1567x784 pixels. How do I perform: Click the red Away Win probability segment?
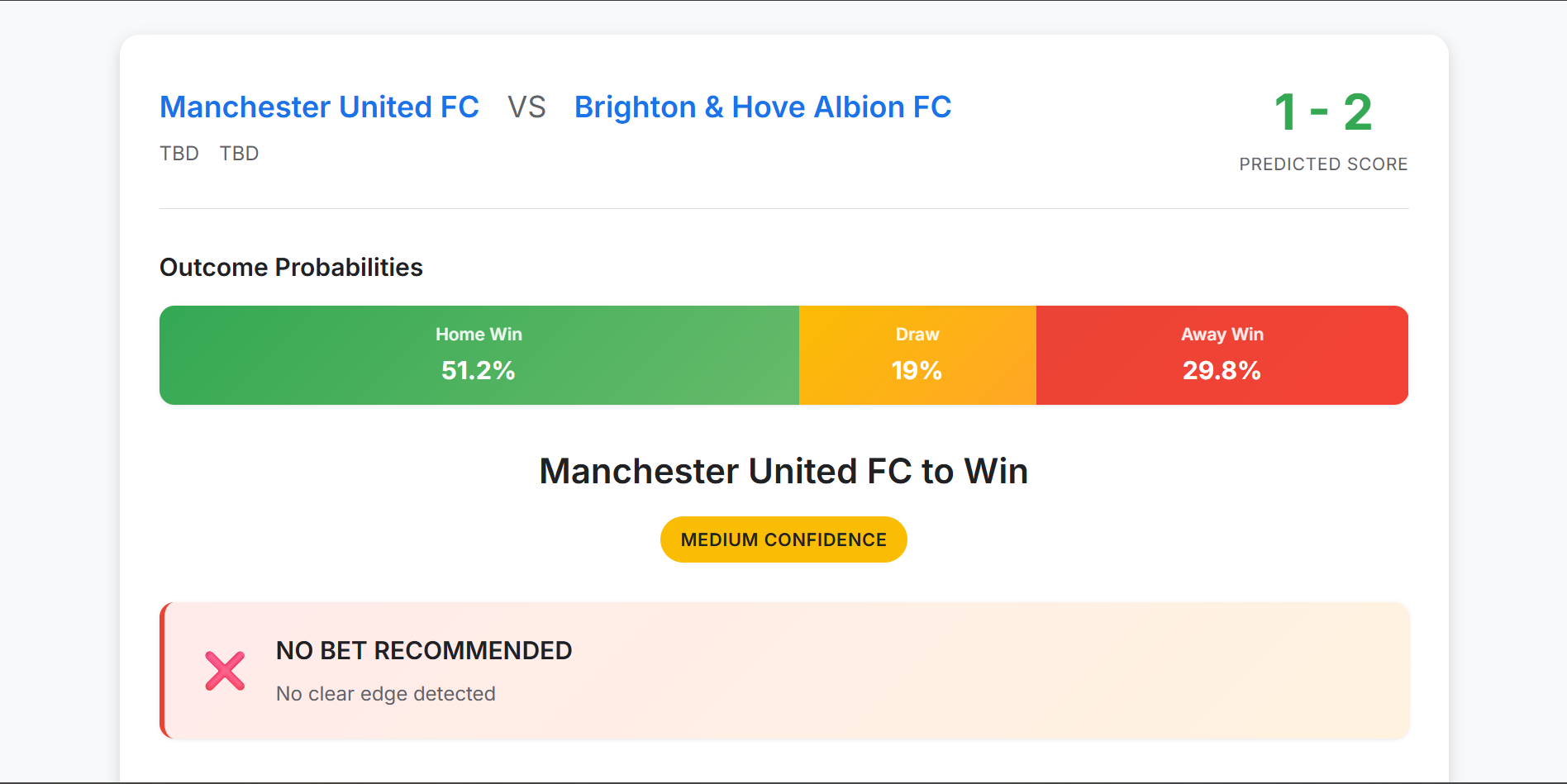pos(1222,354)
